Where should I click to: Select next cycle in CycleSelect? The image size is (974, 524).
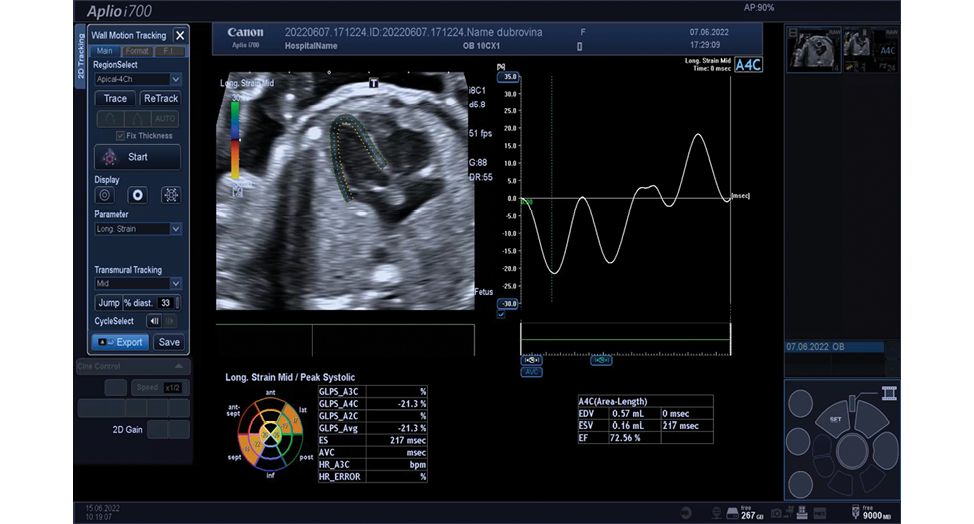170,321
